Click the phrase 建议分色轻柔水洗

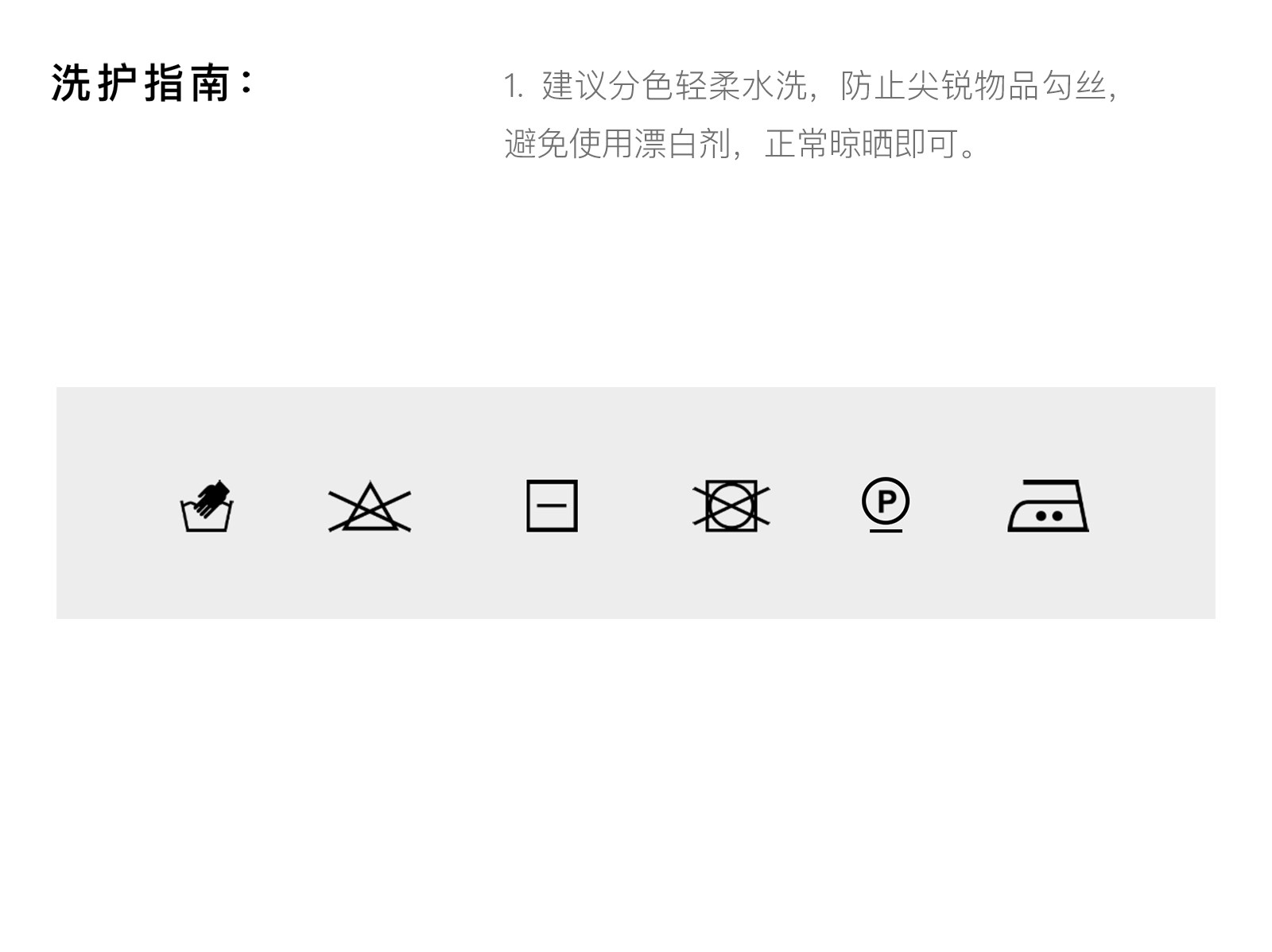(674, 86)
